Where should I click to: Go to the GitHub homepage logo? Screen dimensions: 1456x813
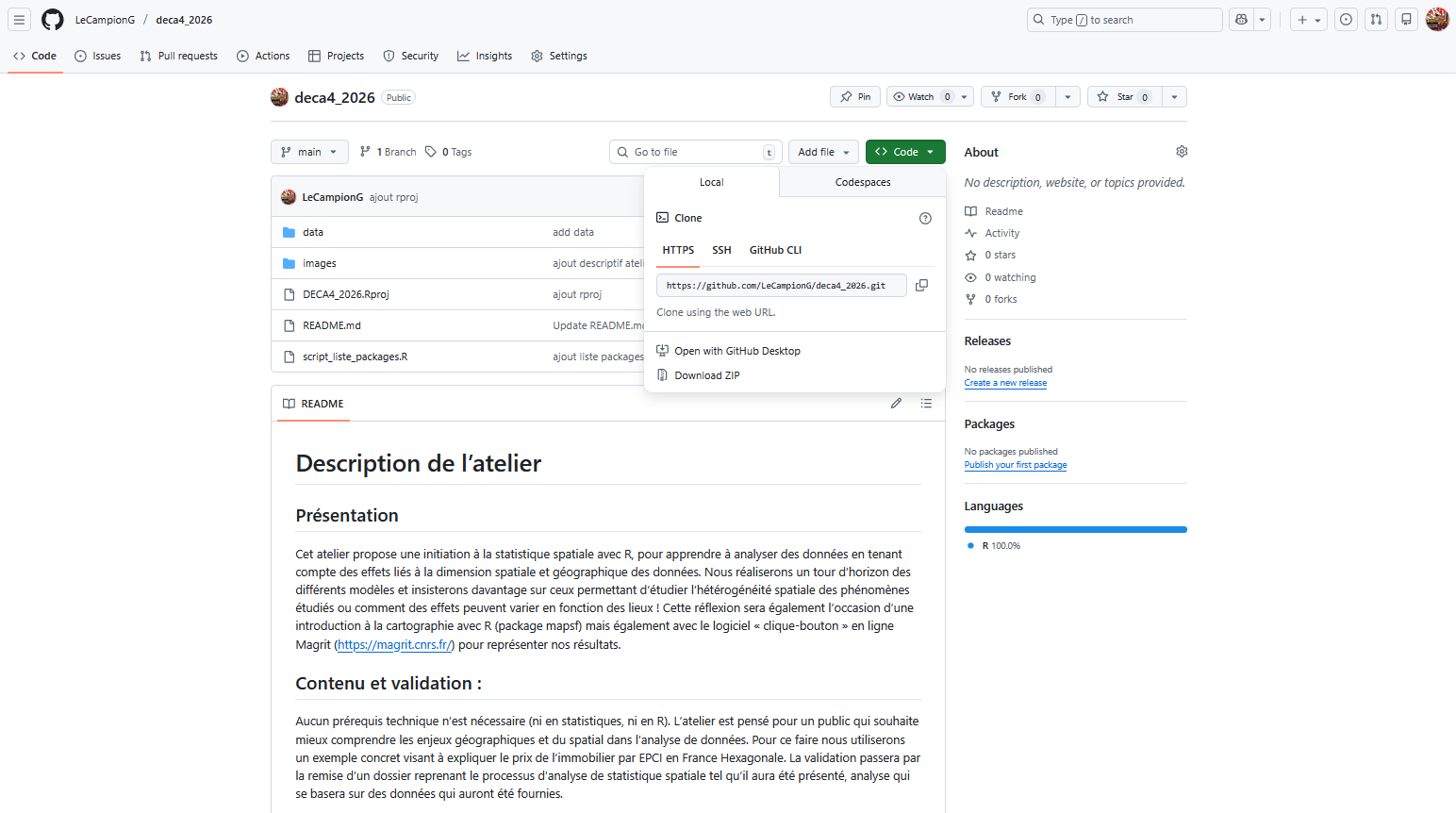(53, 20)
